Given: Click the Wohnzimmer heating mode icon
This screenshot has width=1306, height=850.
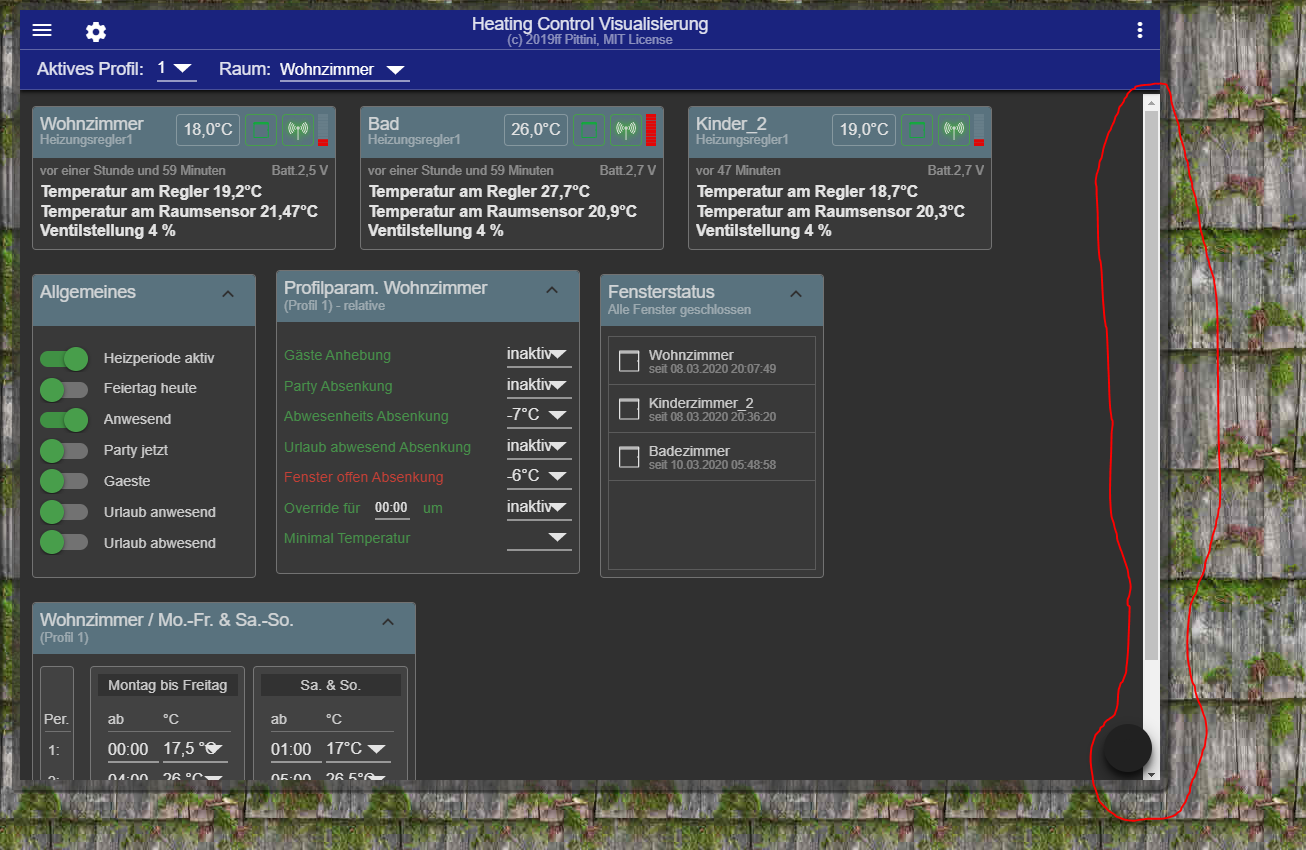Looking at the screenshot, I should coord(261,129).
